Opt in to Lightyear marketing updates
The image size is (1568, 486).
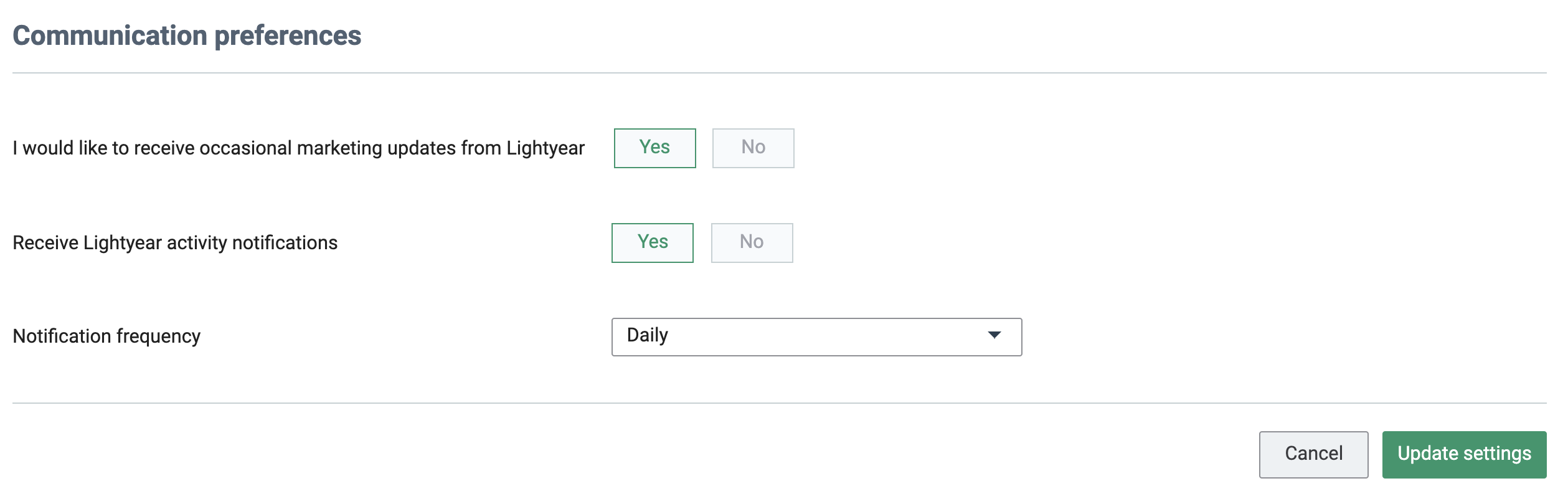654,148
